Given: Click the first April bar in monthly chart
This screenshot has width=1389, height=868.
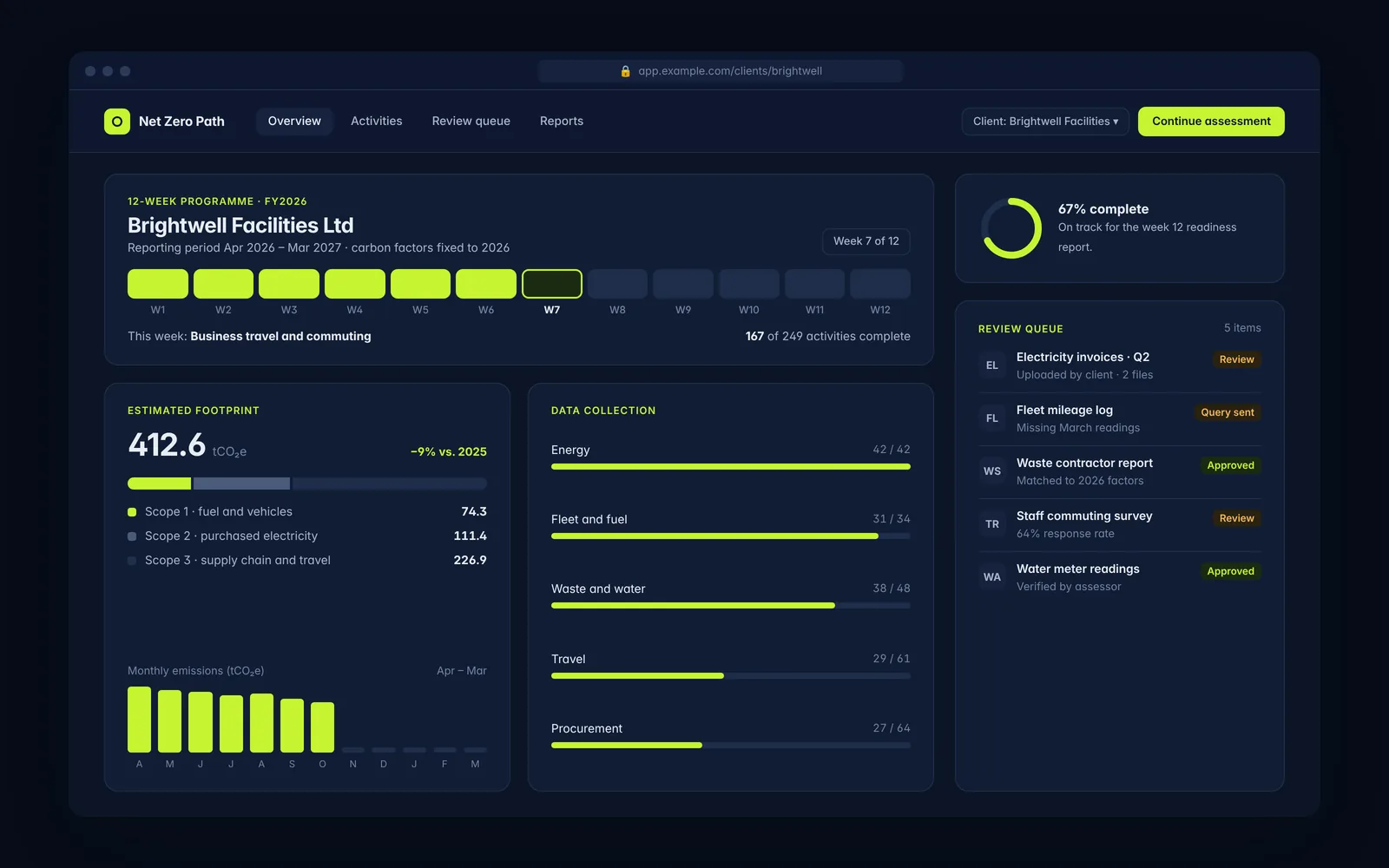Looking at the screenshot, I should coord(139,720).
